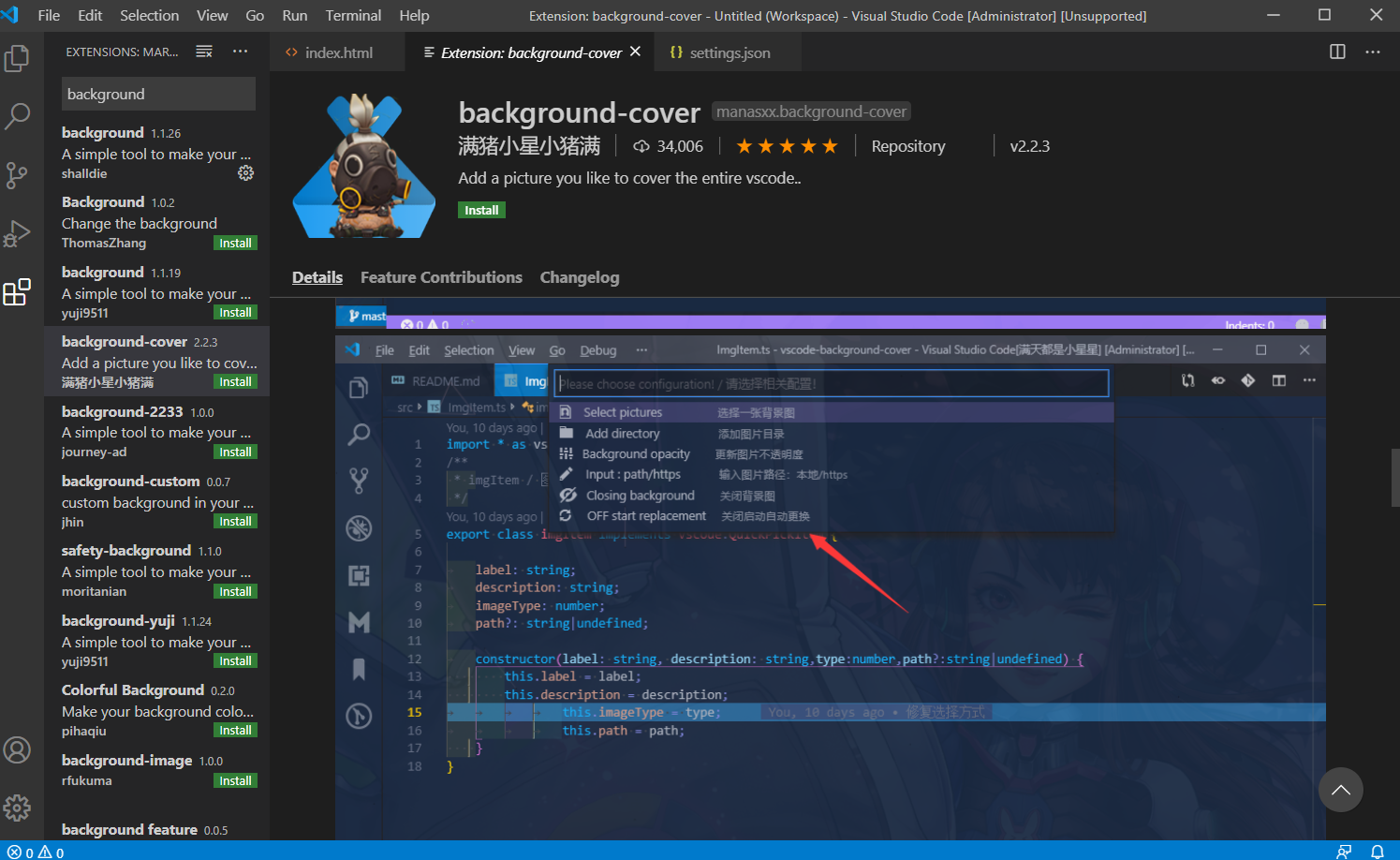Click the background-cover extension logo image
1400x860 pixels.
point(364,166)
